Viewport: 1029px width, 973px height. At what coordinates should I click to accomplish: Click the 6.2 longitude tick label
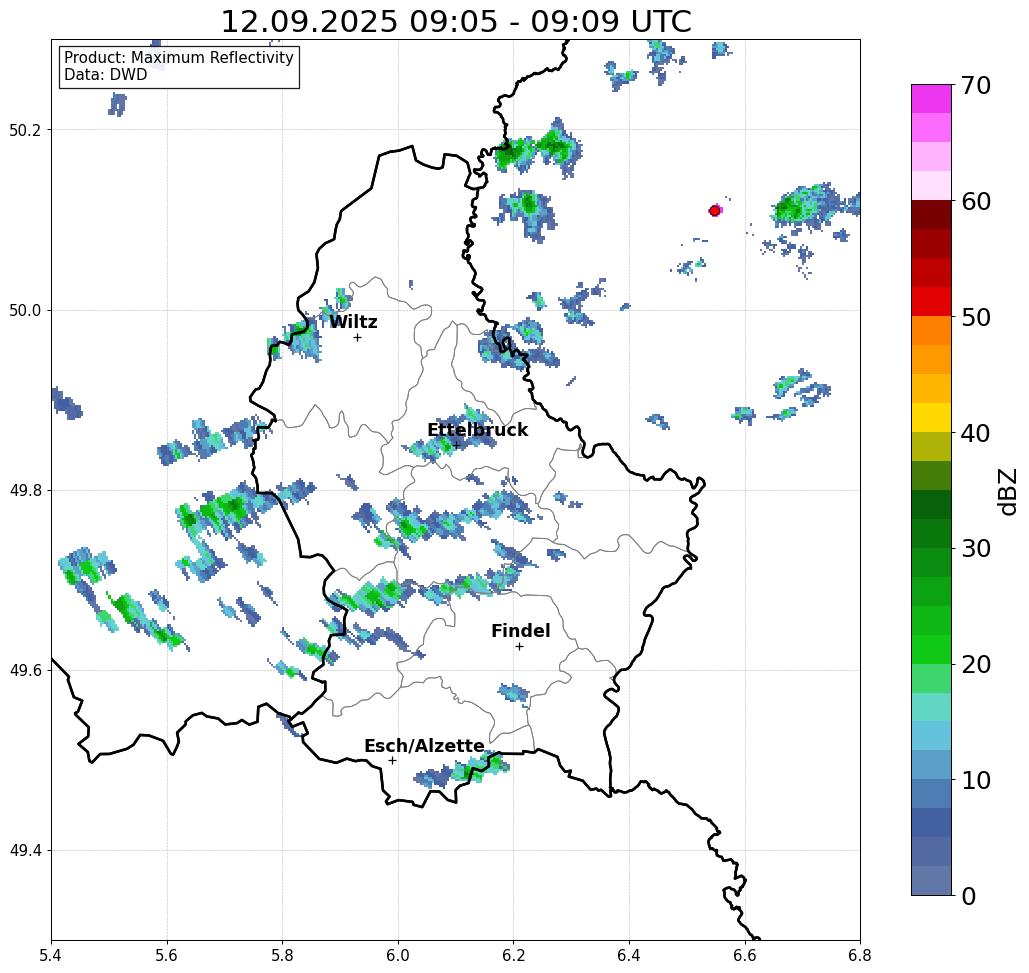pos(513,955)
